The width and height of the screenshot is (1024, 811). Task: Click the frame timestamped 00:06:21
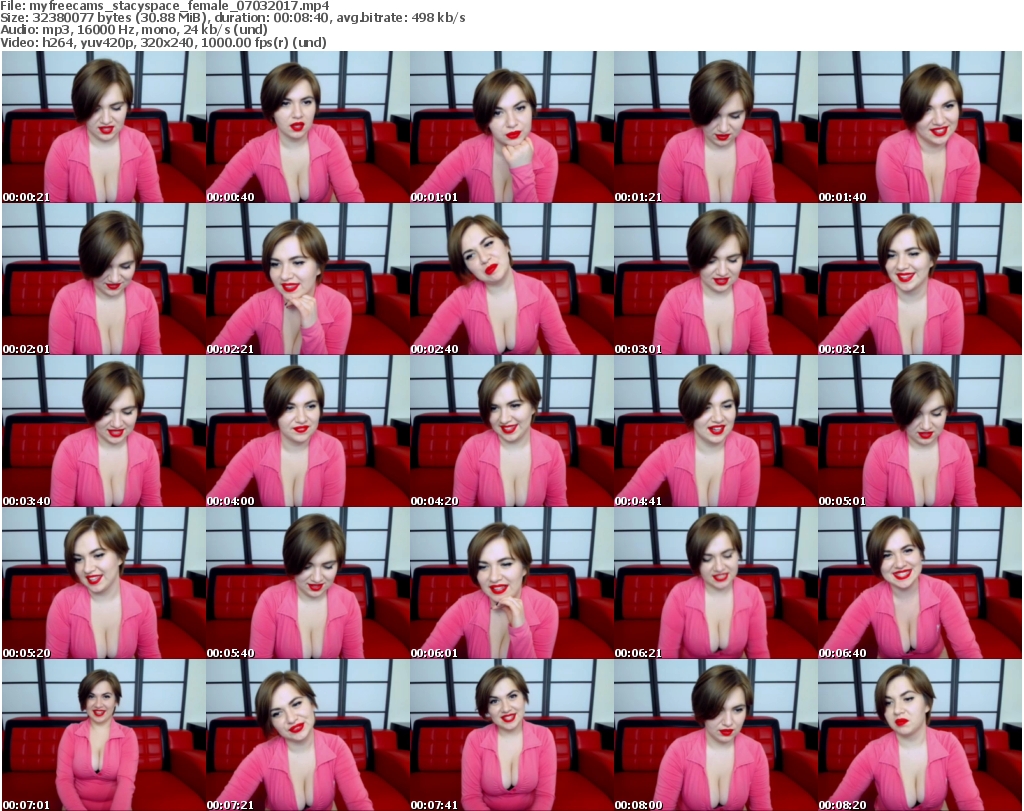tap(716, 583)
